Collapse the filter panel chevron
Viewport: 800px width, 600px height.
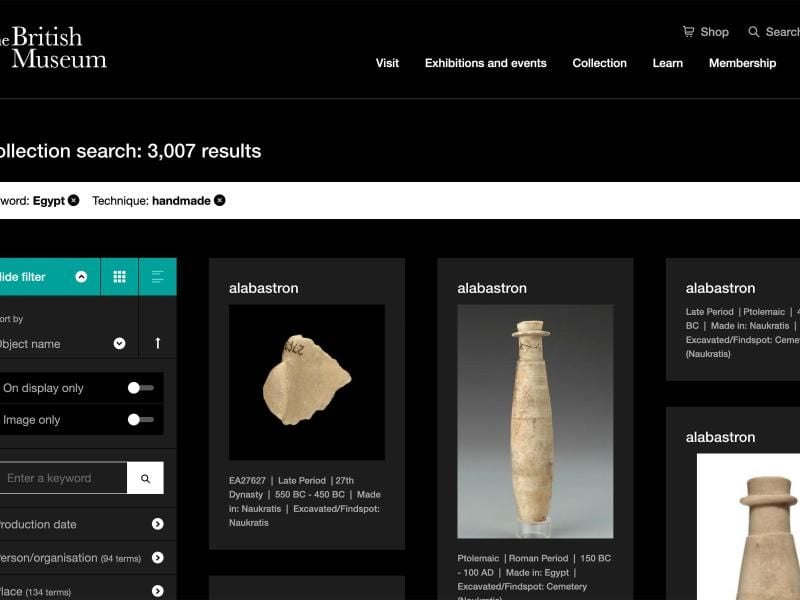click(81, 277)
